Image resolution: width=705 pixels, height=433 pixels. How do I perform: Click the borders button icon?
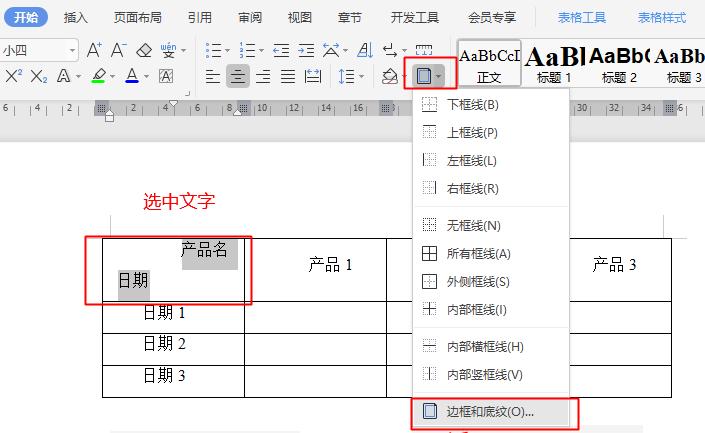pos(424,76)
